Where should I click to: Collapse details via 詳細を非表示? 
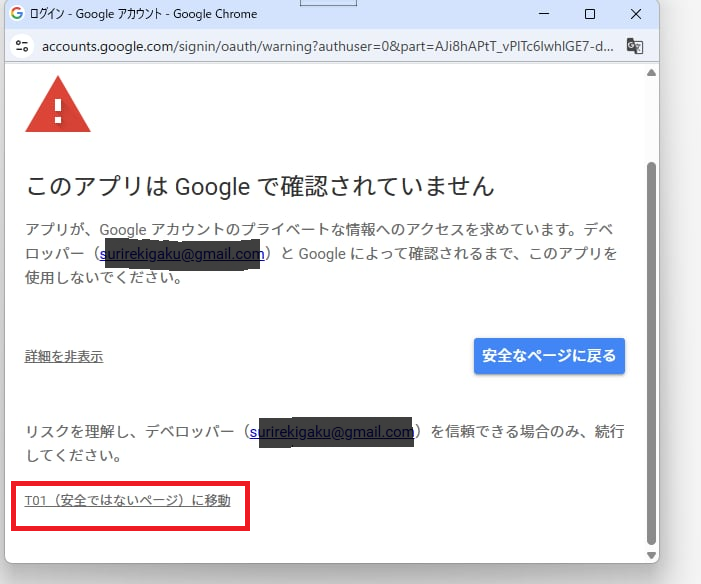[64, 357]
